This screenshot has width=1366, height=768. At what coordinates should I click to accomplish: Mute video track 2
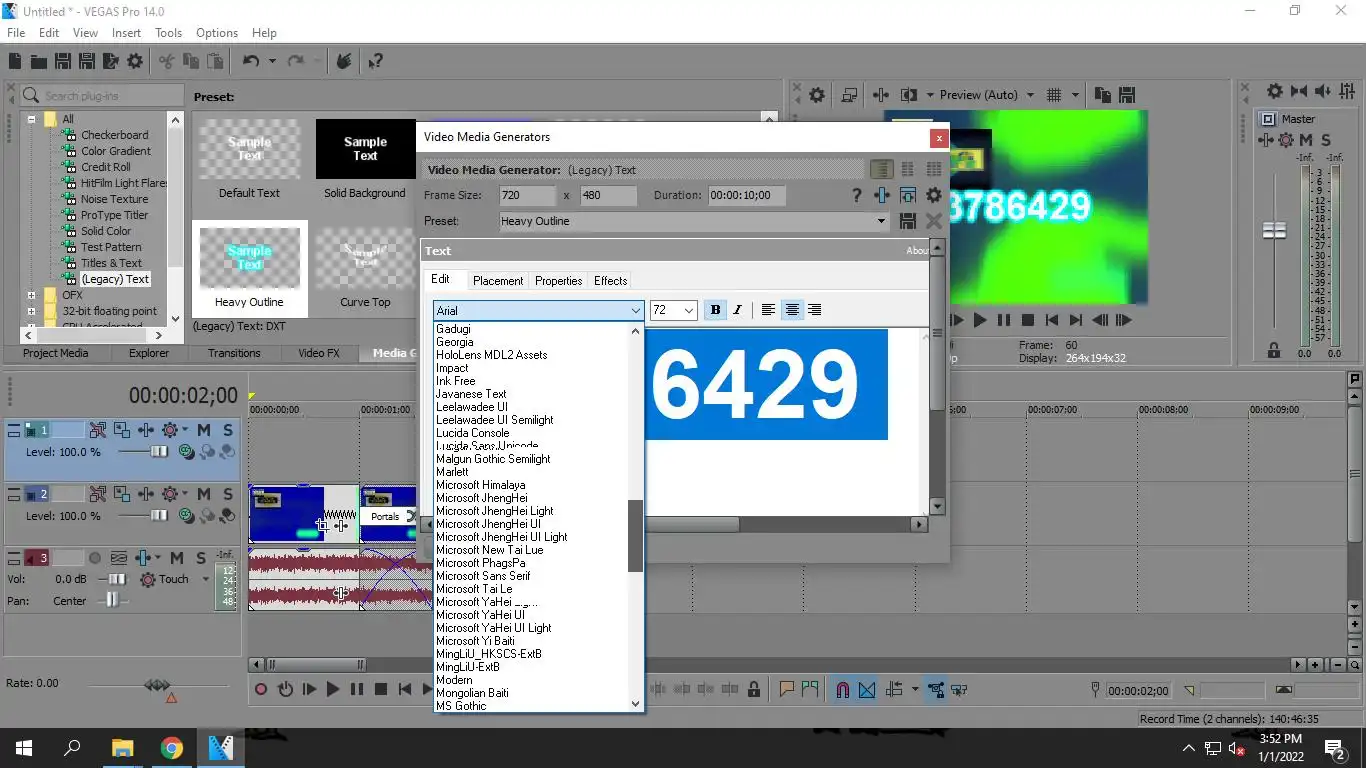203,494
